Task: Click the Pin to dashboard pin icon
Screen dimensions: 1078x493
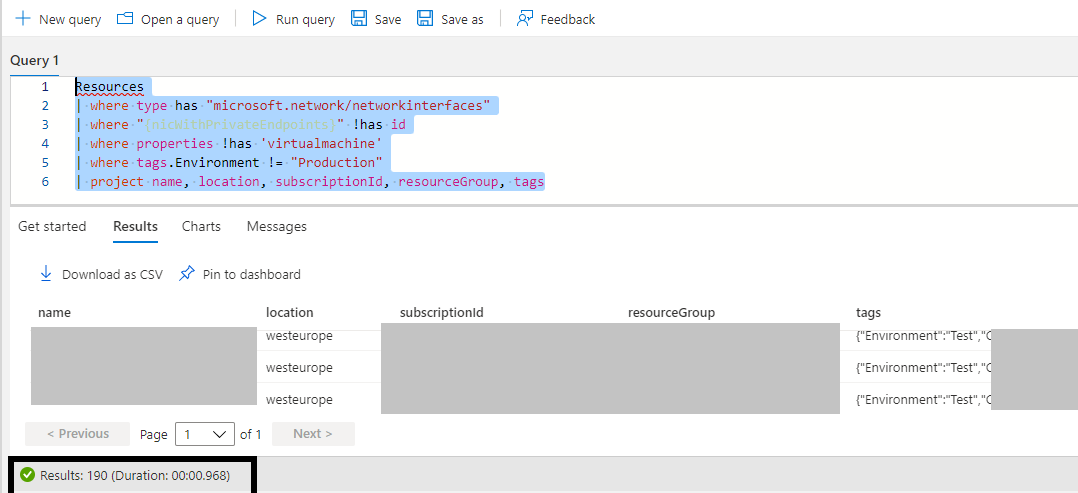Action: (x=187, y=274)
